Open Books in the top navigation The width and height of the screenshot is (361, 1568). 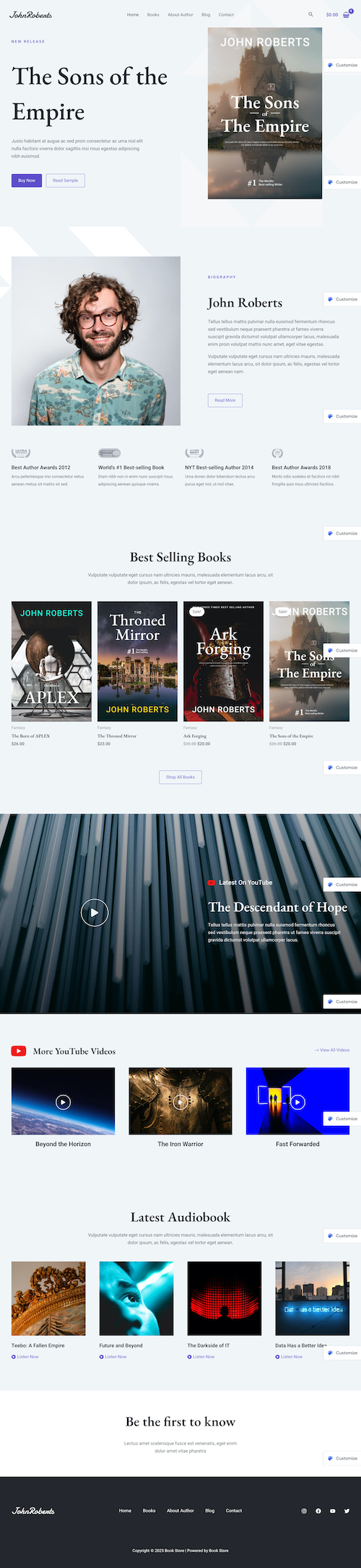[153, 14]
